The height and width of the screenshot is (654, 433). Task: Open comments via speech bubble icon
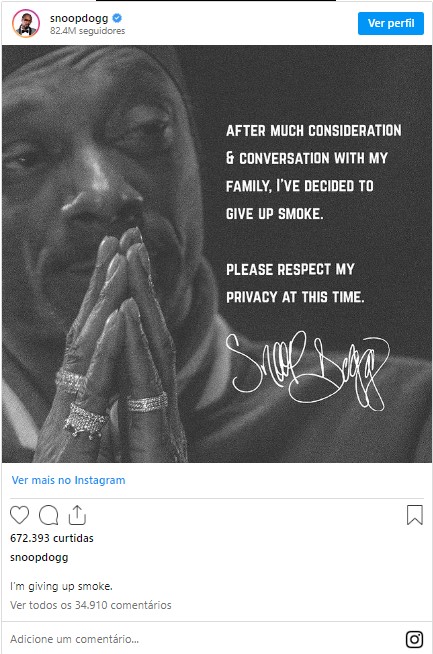(48, 515)
